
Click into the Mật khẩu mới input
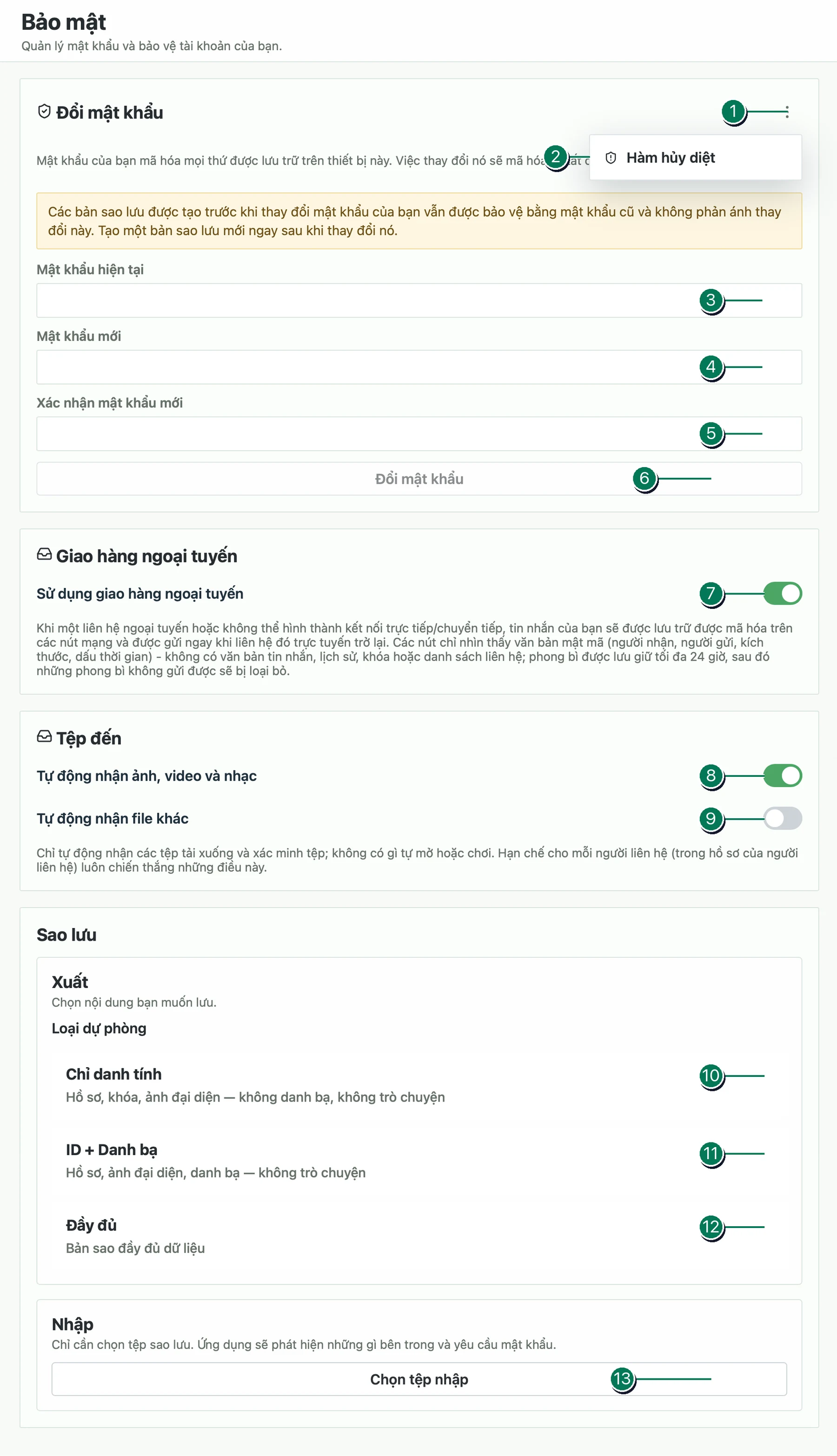[419, 367]
